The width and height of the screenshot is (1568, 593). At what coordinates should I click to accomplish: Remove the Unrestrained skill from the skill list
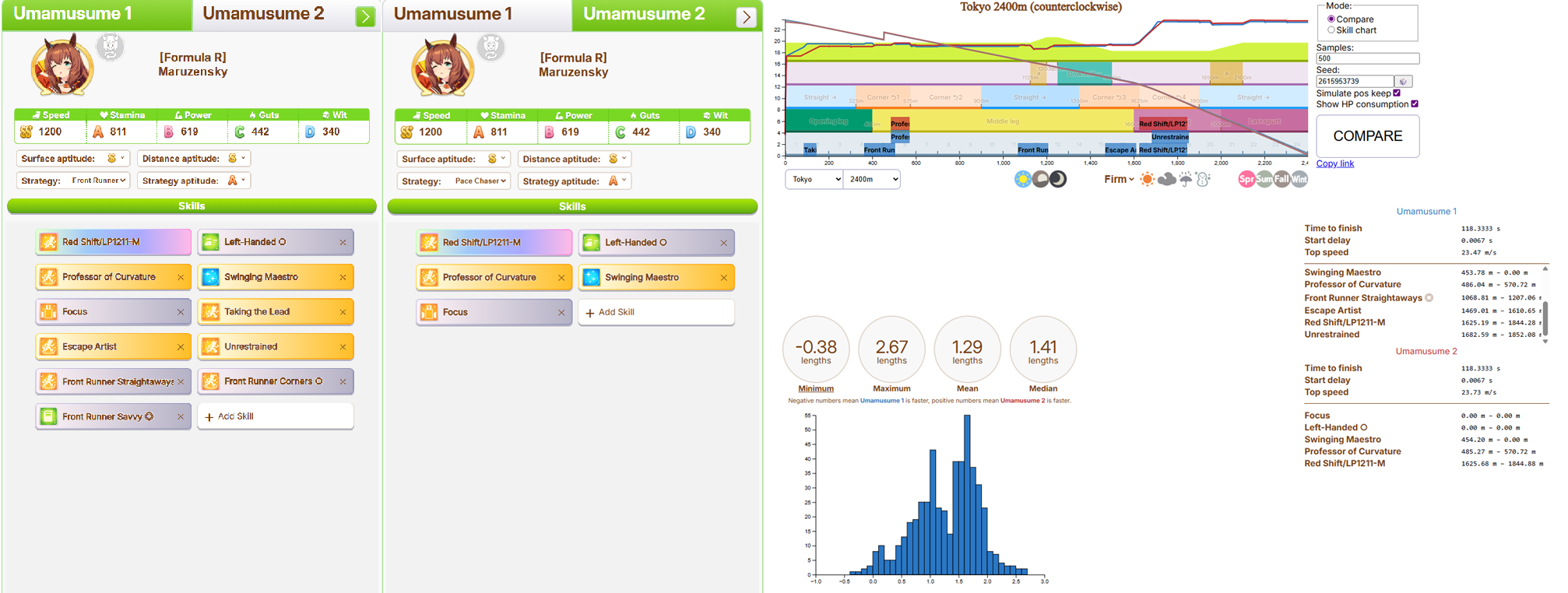(x=343, y=347)
